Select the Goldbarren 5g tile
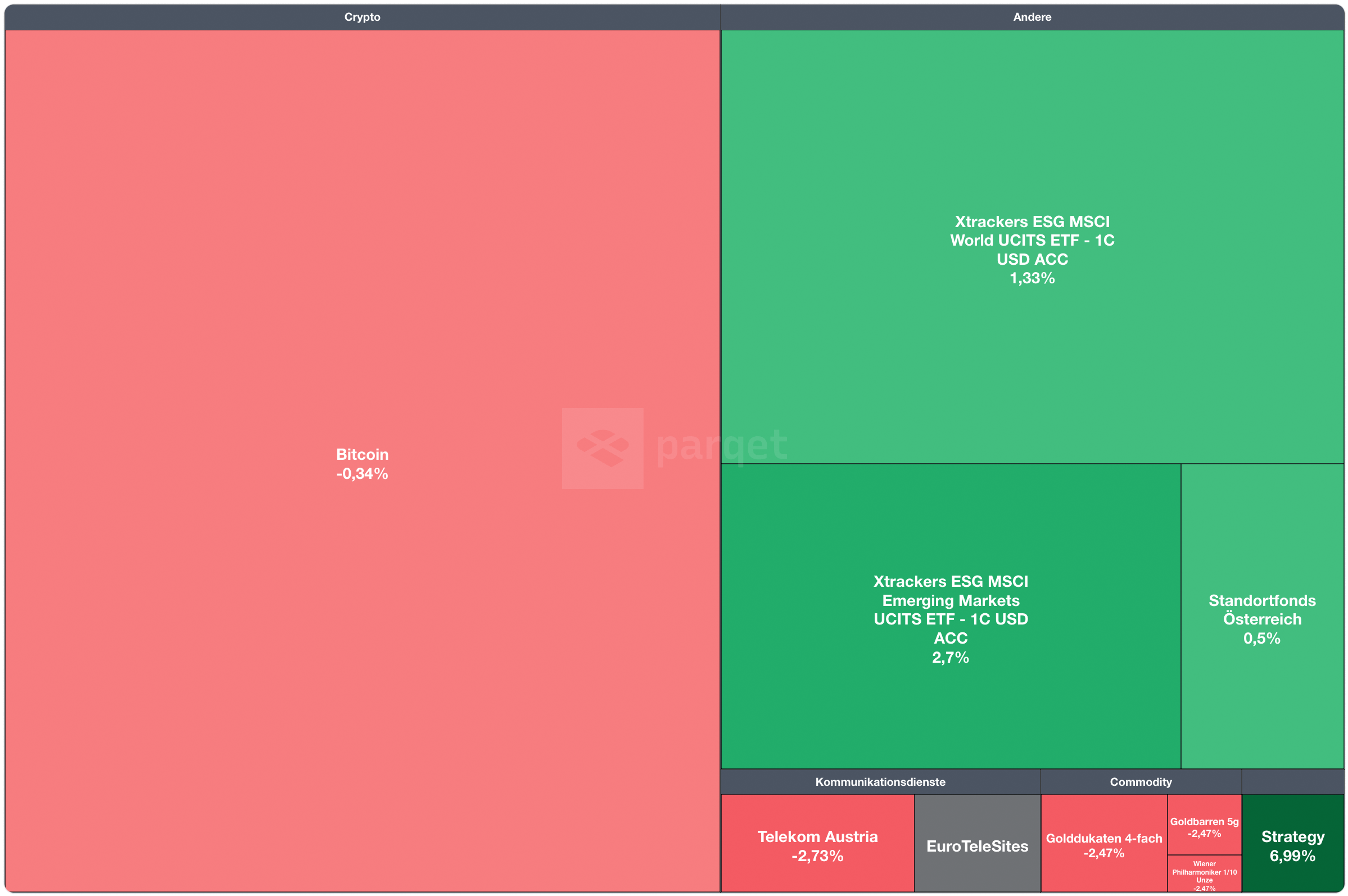Screen dimensions: 1348x896 pyautogui.click(x=1204, y=822)
